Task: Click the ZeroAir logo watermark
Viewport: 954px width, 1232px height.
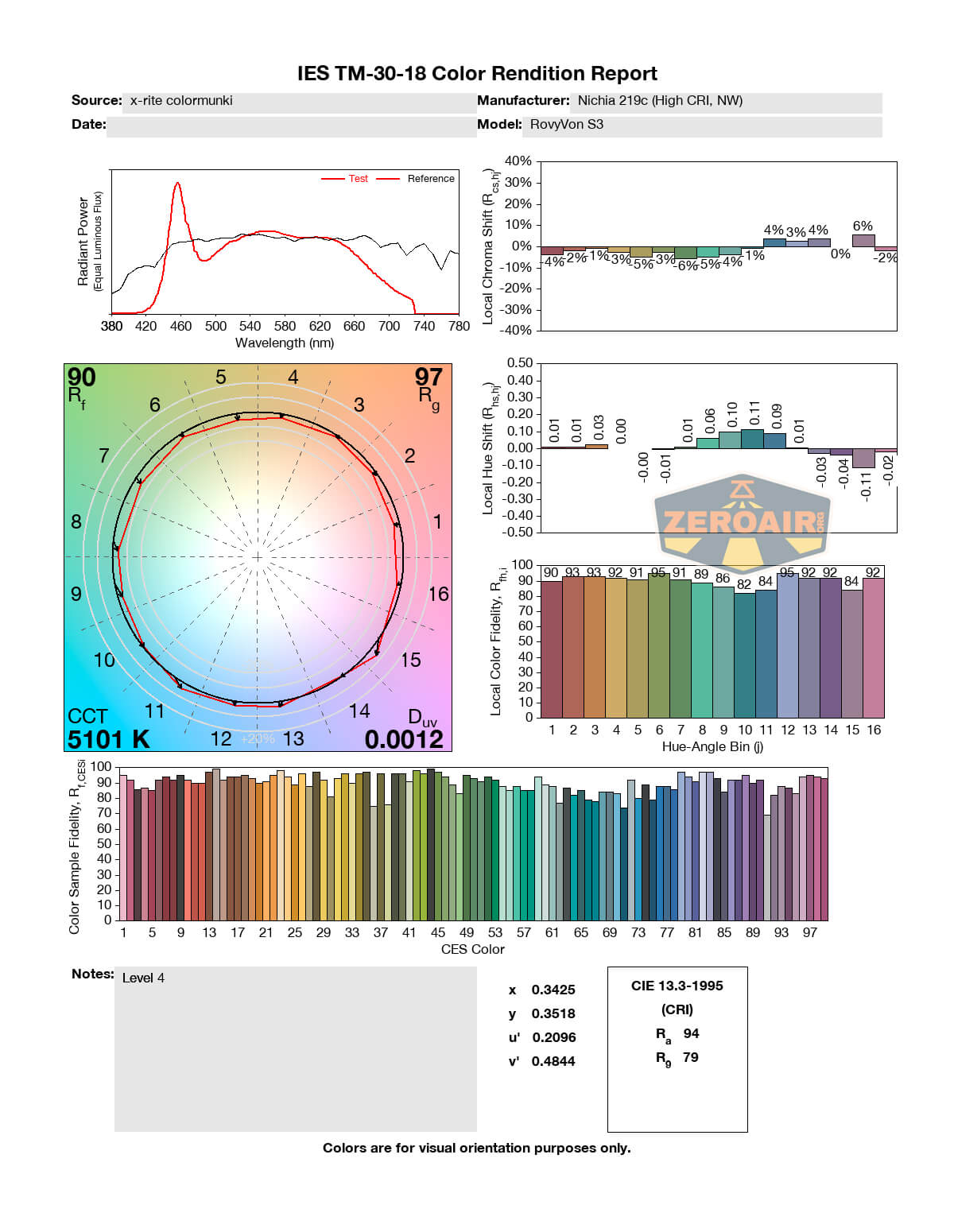Action: click(743, 522)
